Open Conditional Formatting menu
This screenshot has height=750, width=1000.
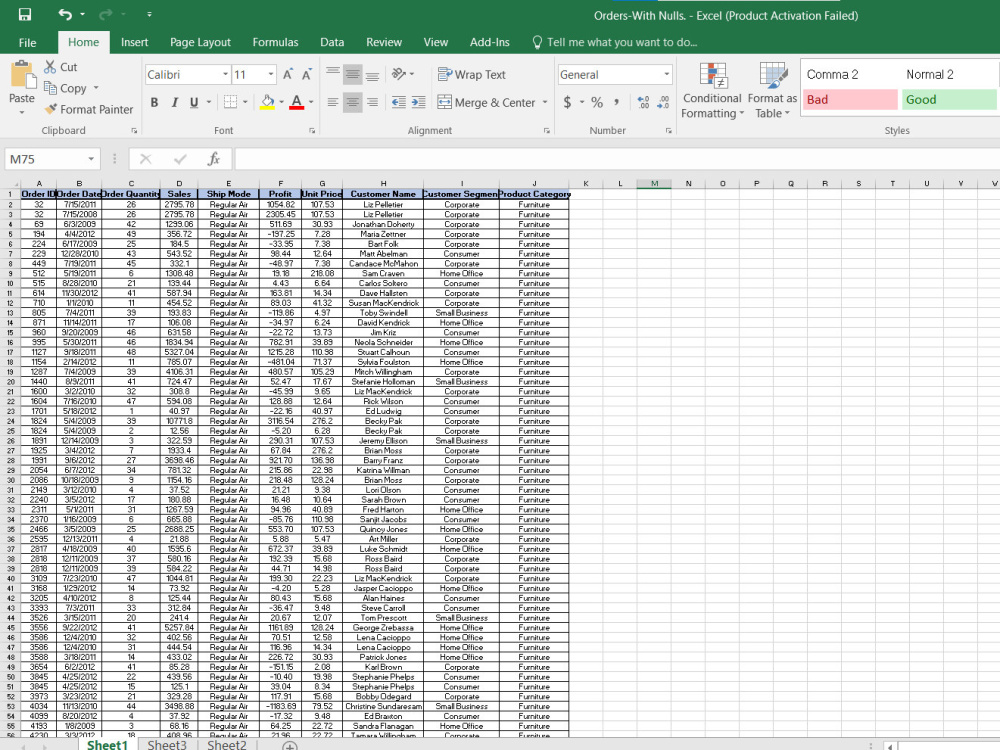[x=712, y=91]
